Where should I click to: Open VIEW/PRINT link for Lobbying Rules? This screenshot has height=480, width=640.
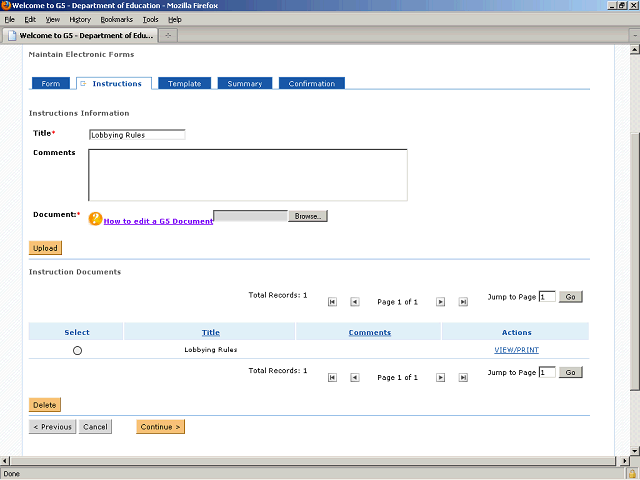click(x=516, y=350)
